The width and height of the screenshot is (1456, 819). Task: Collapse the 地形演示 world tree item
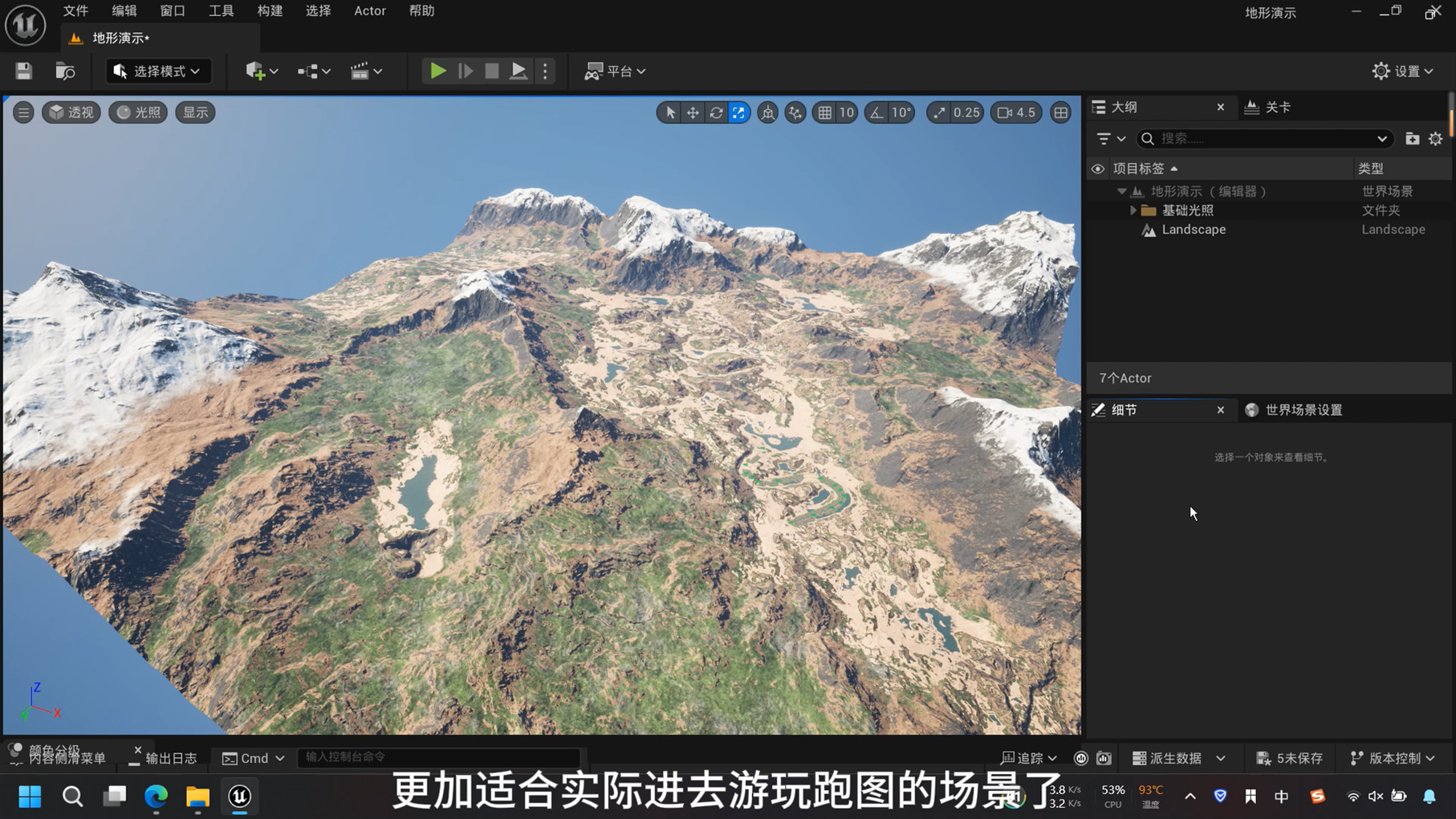[1121, 191]
